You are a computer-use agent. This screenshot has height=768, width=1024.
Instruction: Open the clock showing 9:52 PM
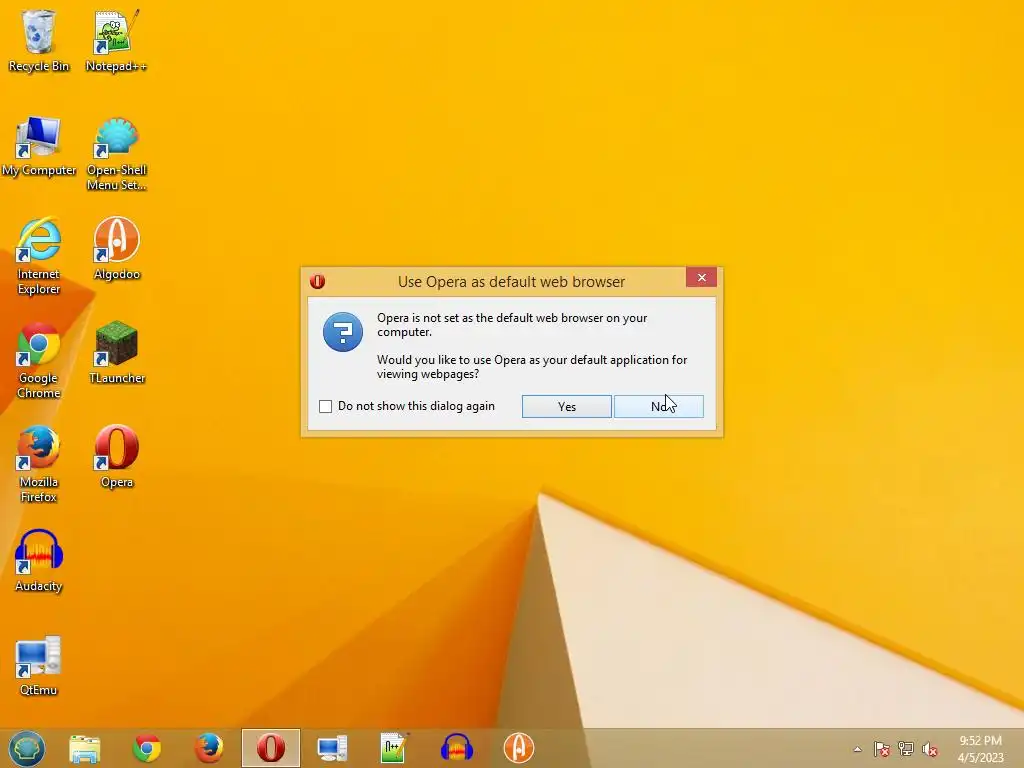click(980, 749)
